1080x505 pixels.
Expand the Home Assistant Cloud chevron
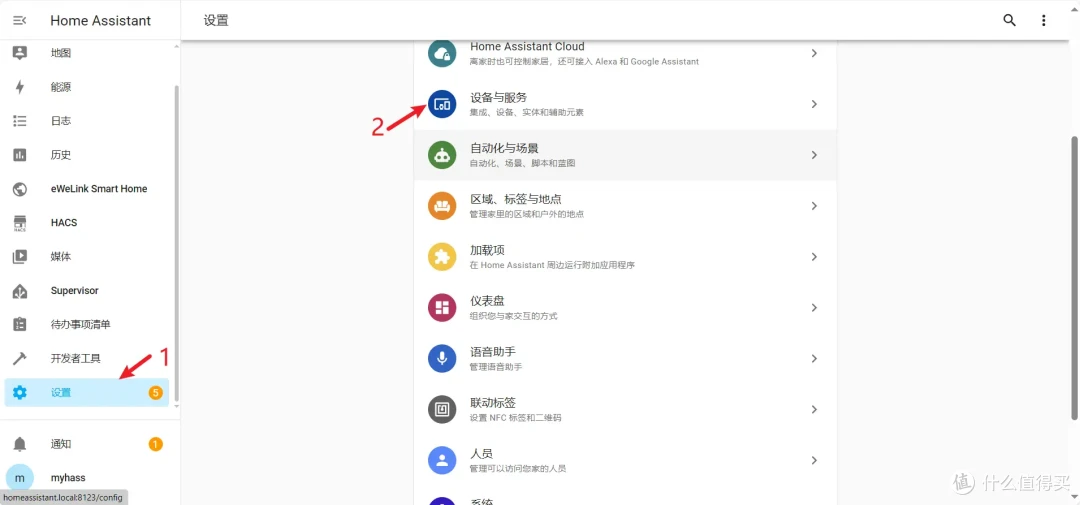pos(814,53)
